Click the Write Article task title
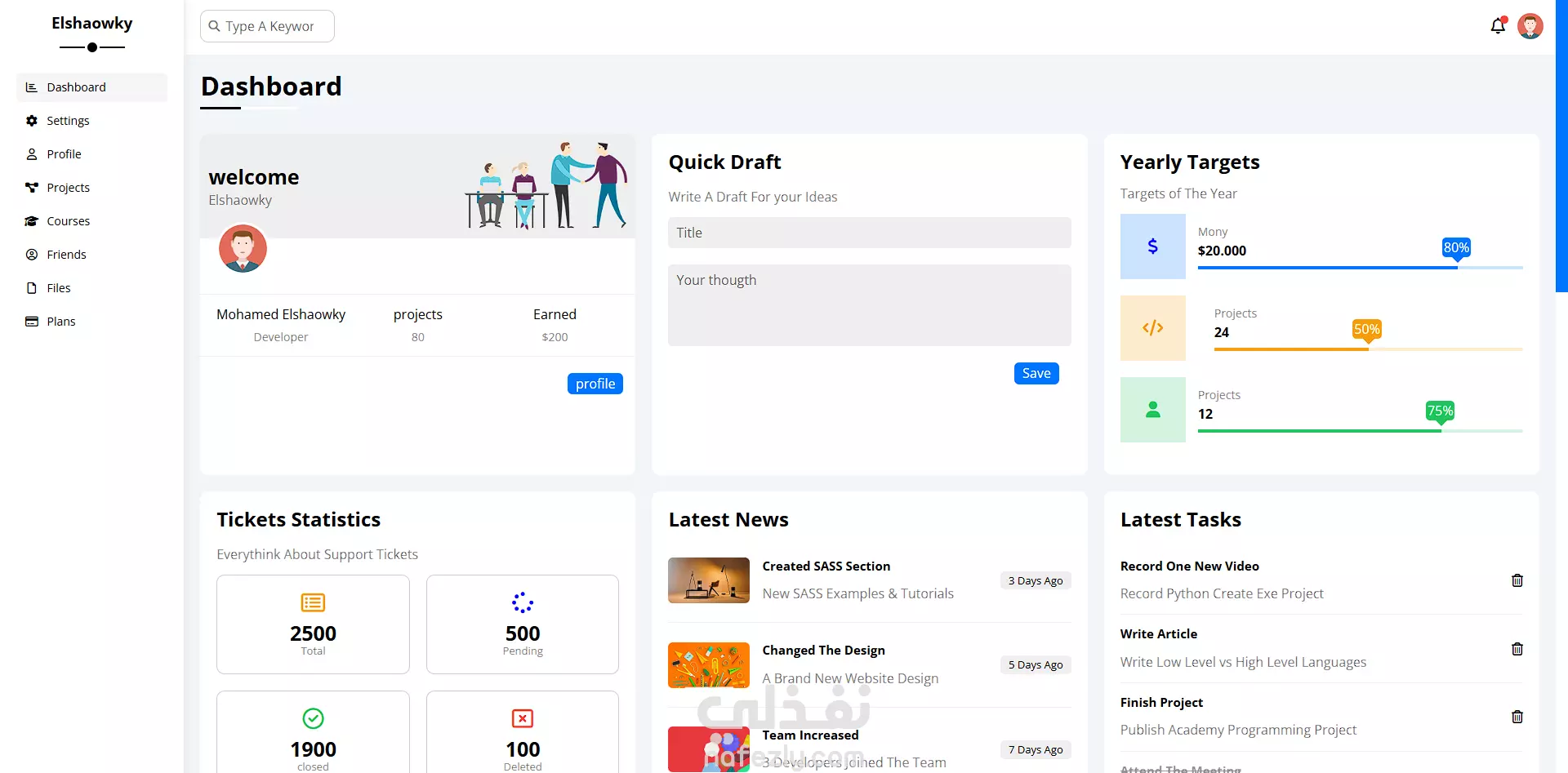 click(x=1159, y=634)
